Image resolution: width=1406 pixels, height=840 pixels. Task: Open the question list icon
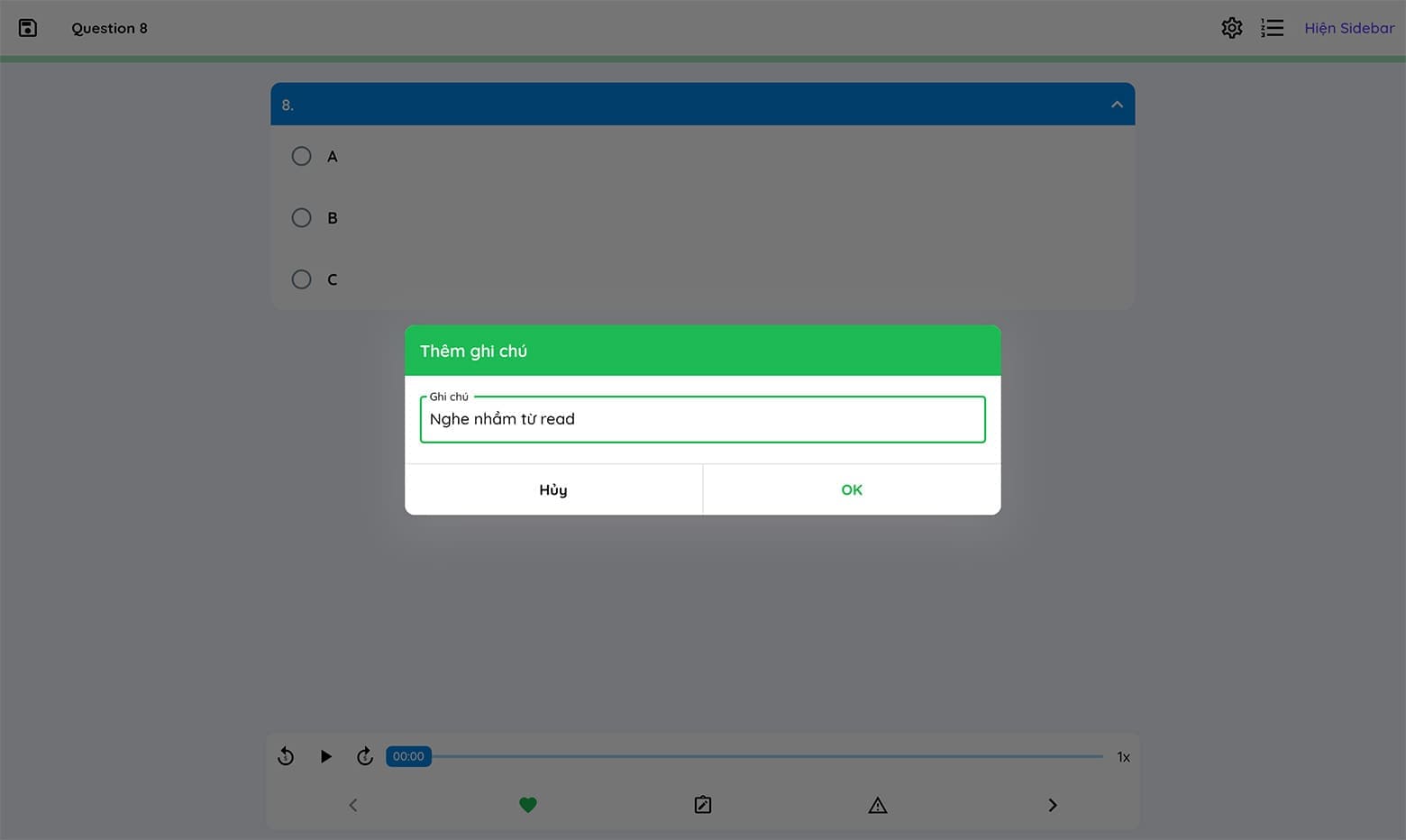[x=1272, y=28]
